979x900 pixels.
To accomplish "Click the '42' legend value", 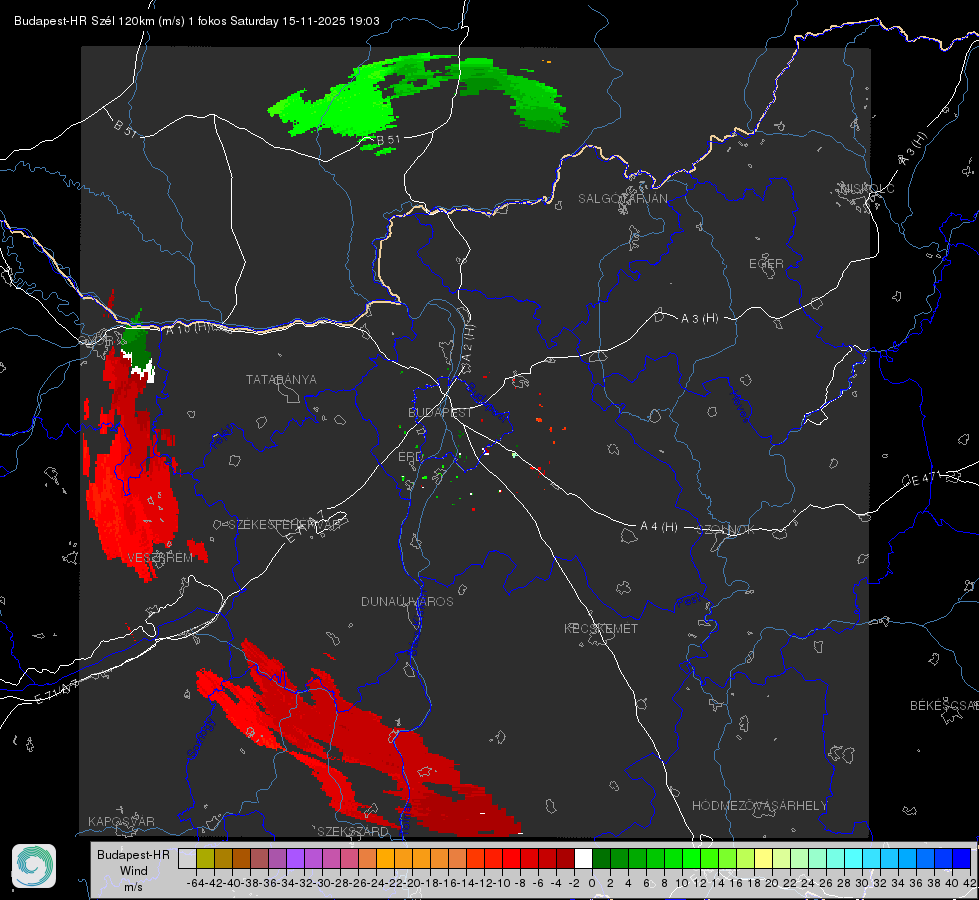I will 969,883.
